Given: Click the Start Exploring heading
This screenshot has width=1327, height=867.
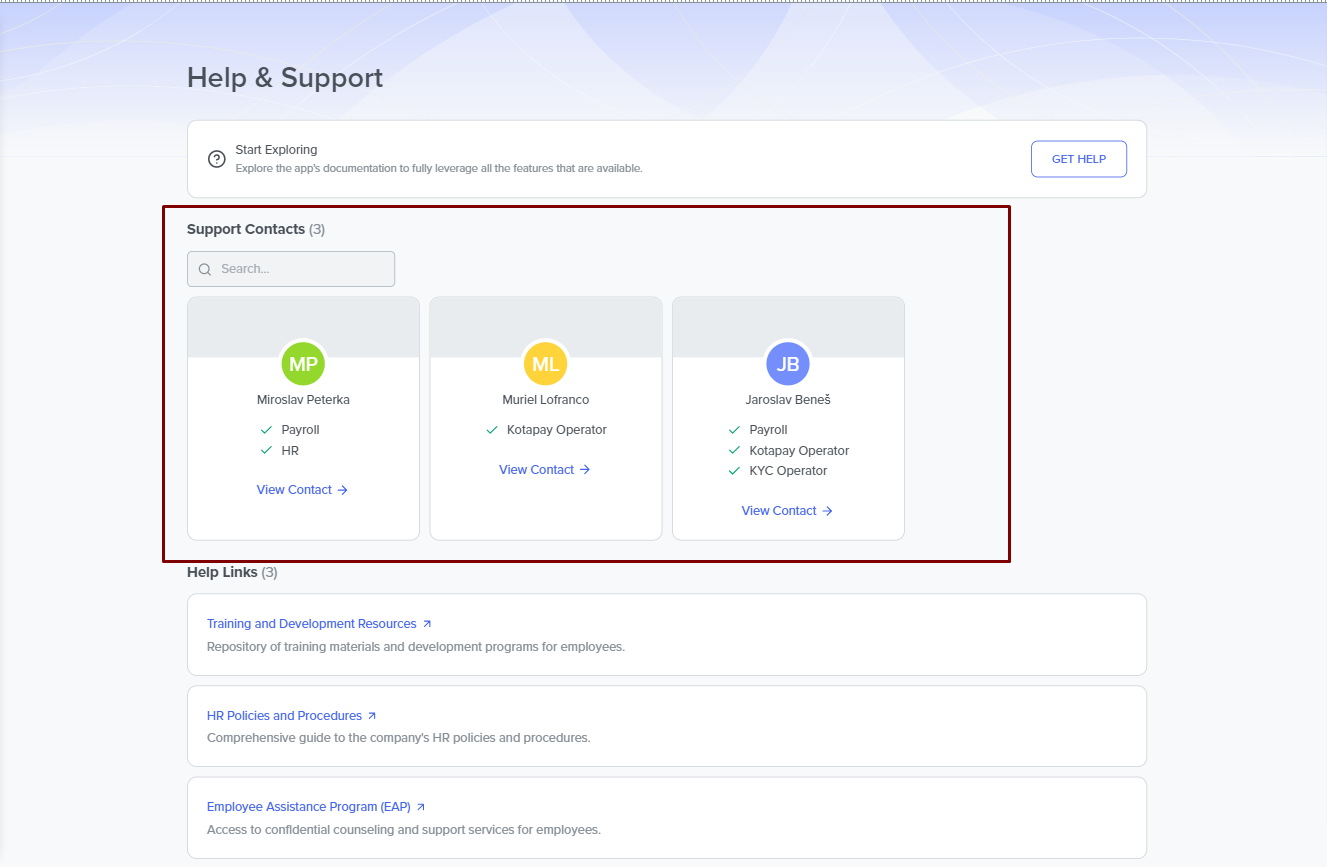Looking at the screenshot, I should point(276,150).
